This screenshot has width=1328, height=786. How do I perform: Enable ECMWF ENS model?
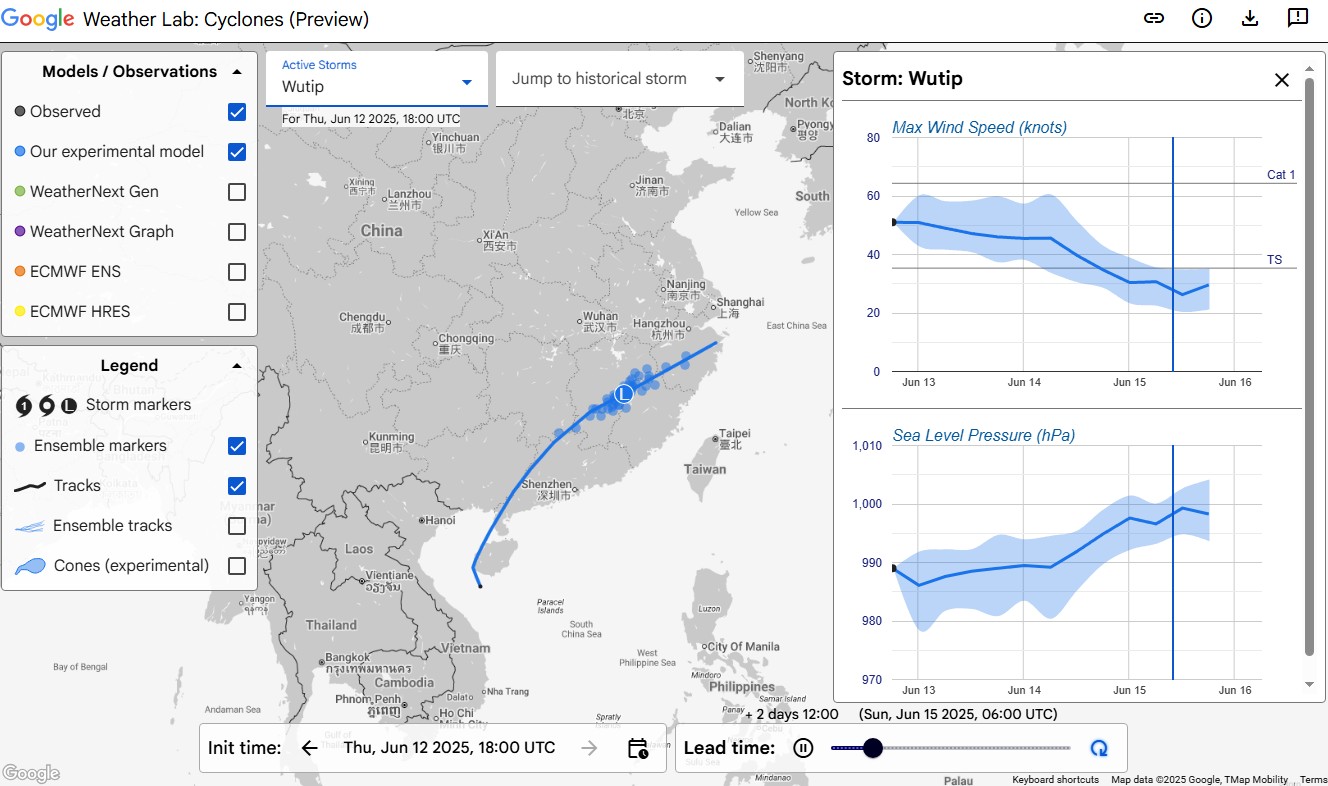(237, 272)
